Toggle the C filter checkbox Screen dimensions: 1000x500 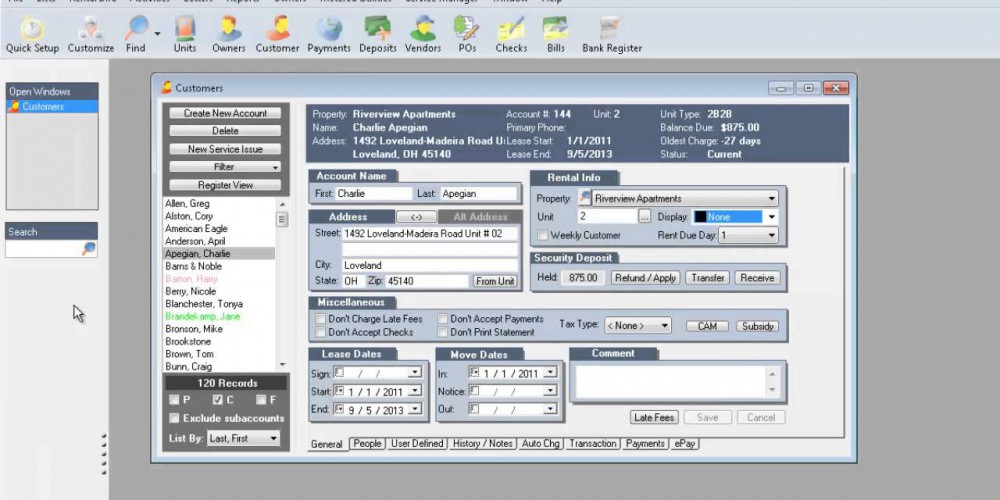coord(217,400)
